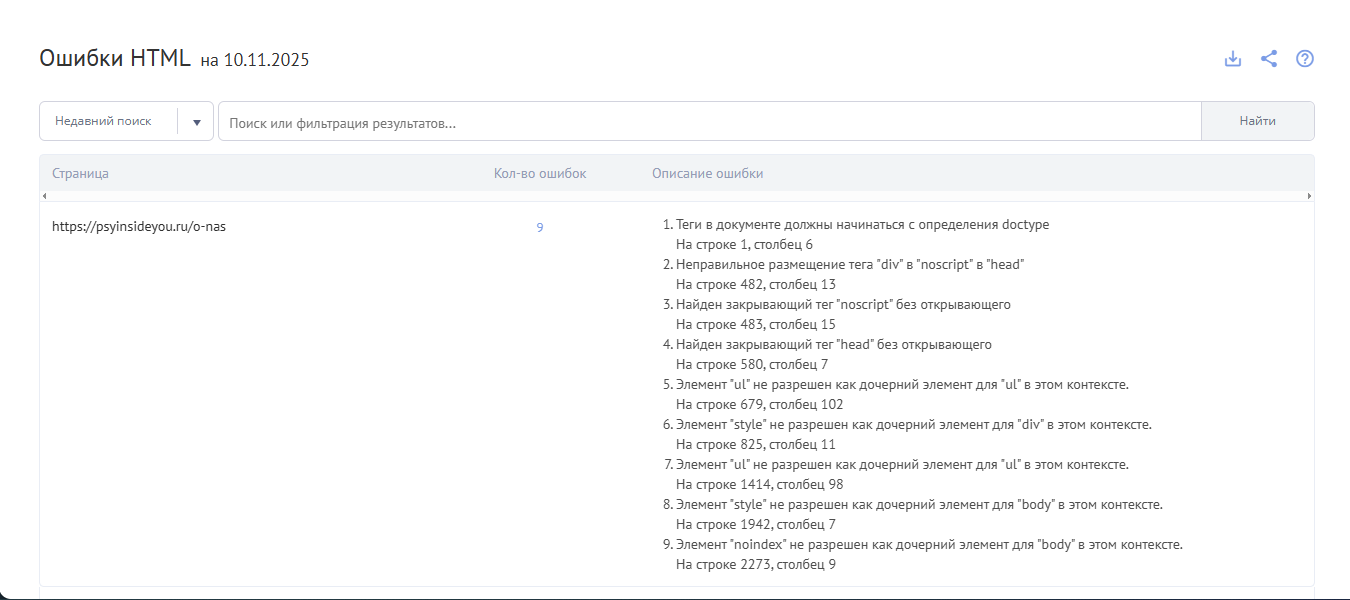
Task: Select the 'noindex' child of 'body' error
Action: pos(930,545)
